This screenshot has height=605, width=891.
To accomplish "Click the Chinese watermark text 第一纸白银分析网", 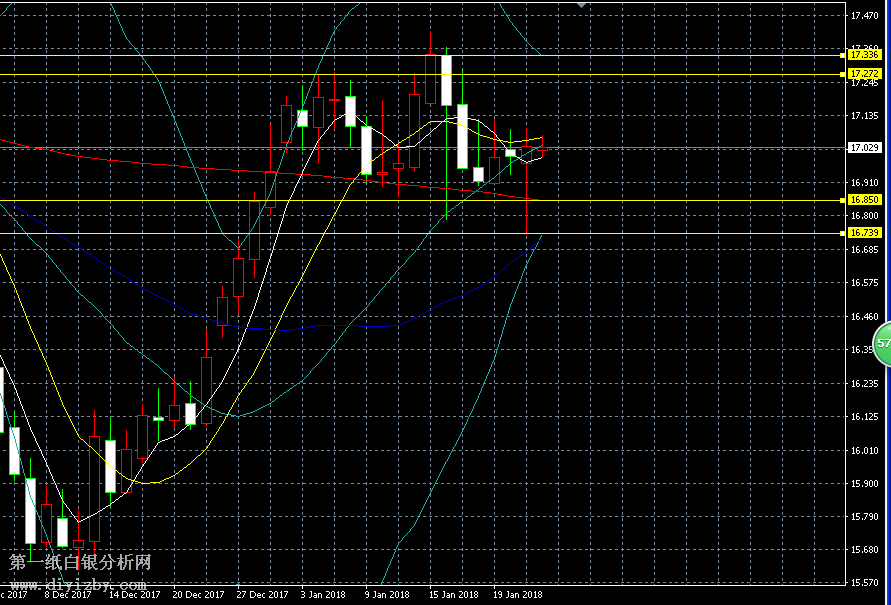I will (x=80, y=564).
